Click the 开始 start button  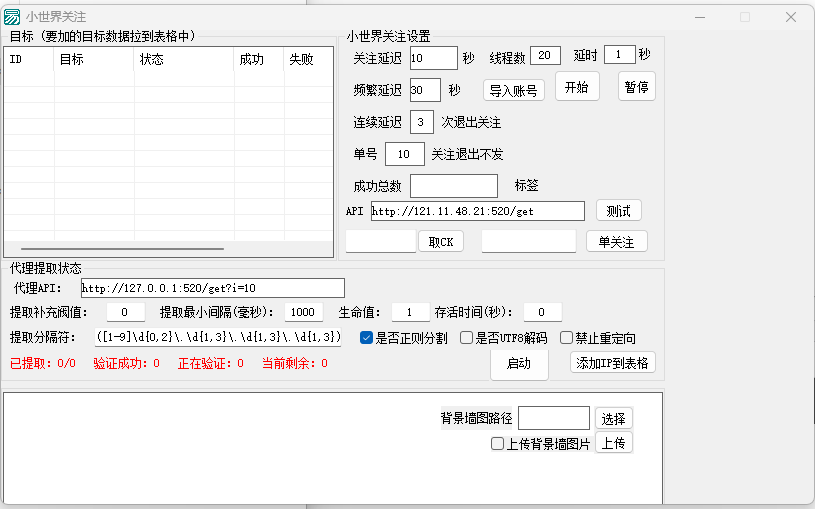577,87
